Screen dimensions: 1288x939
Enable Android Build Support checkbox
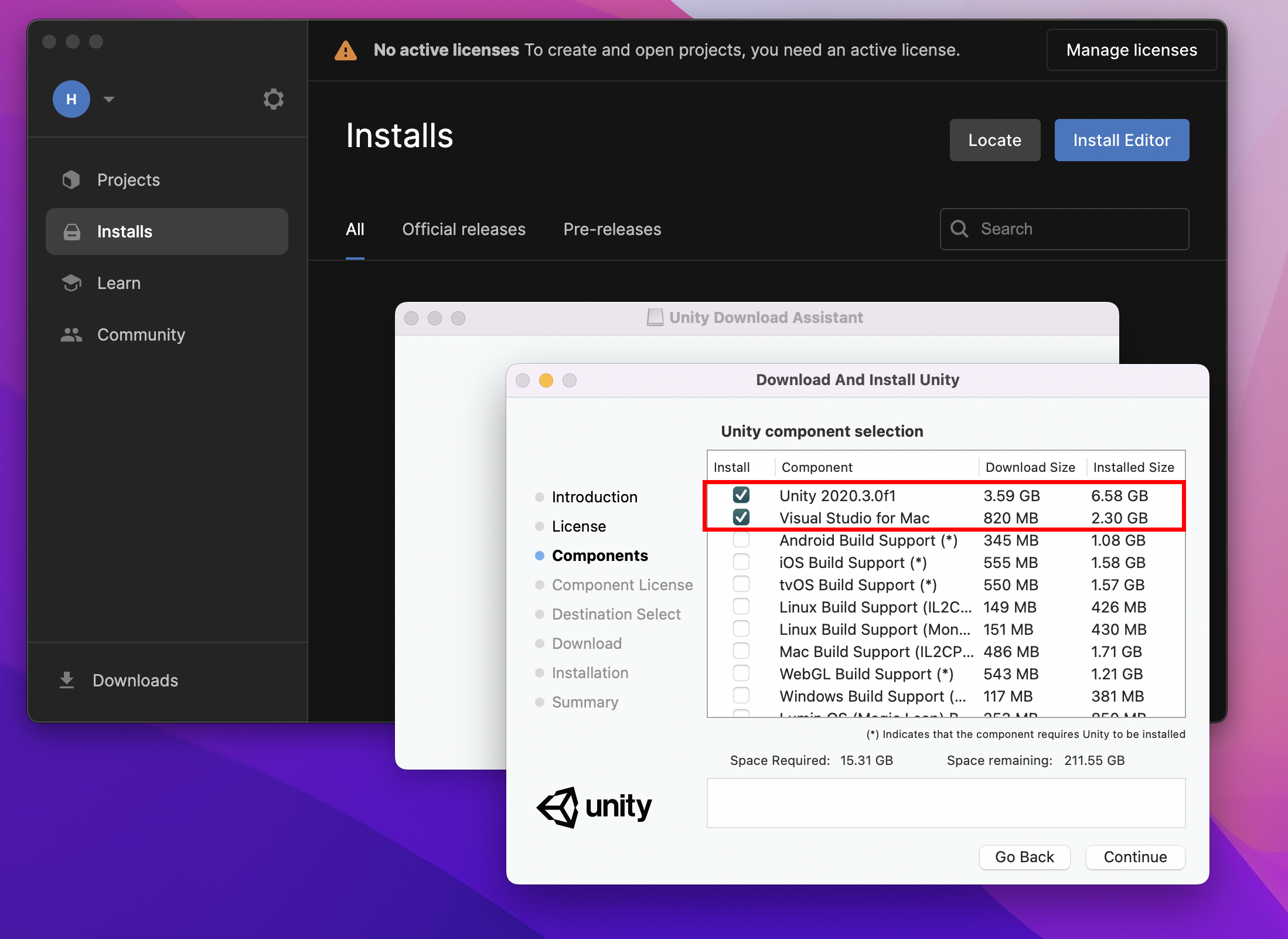(x=741, y=540)
